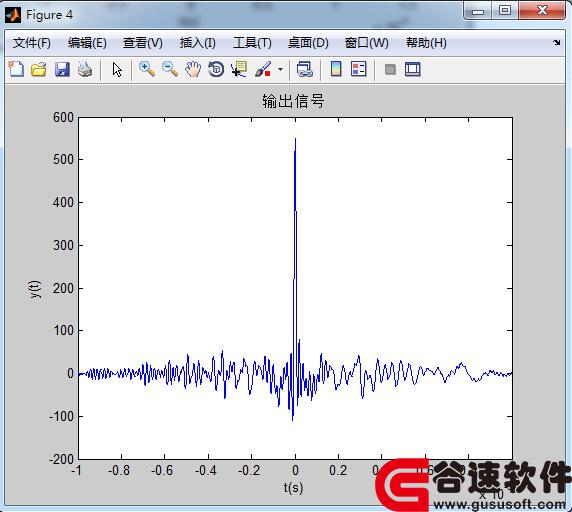Select the Rotate 3D tool
Image resolution: width=572 pixels, height=512 pixels.
[x=216, y=69]
